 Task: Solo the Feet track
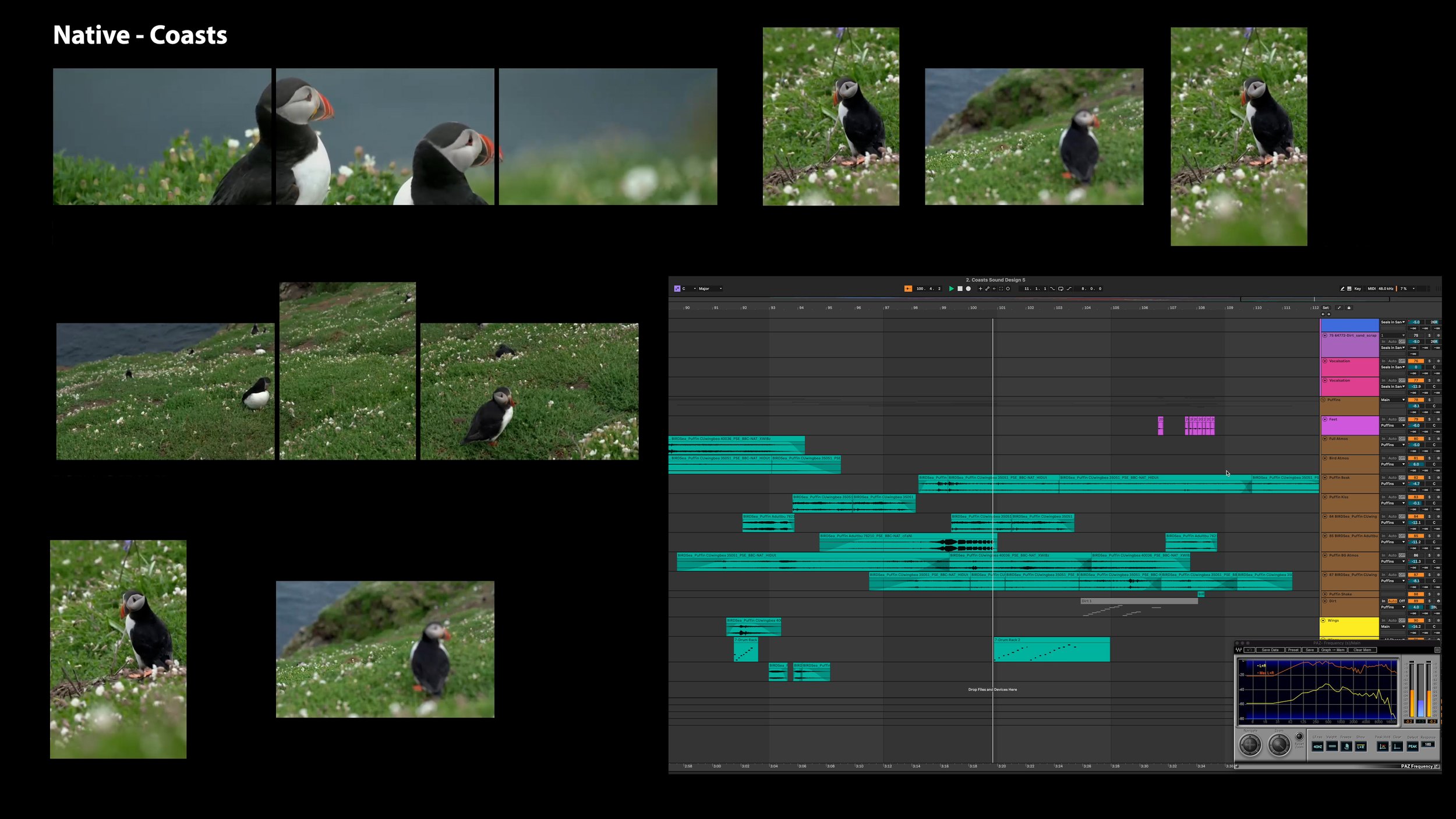[x=1429, y=419]
